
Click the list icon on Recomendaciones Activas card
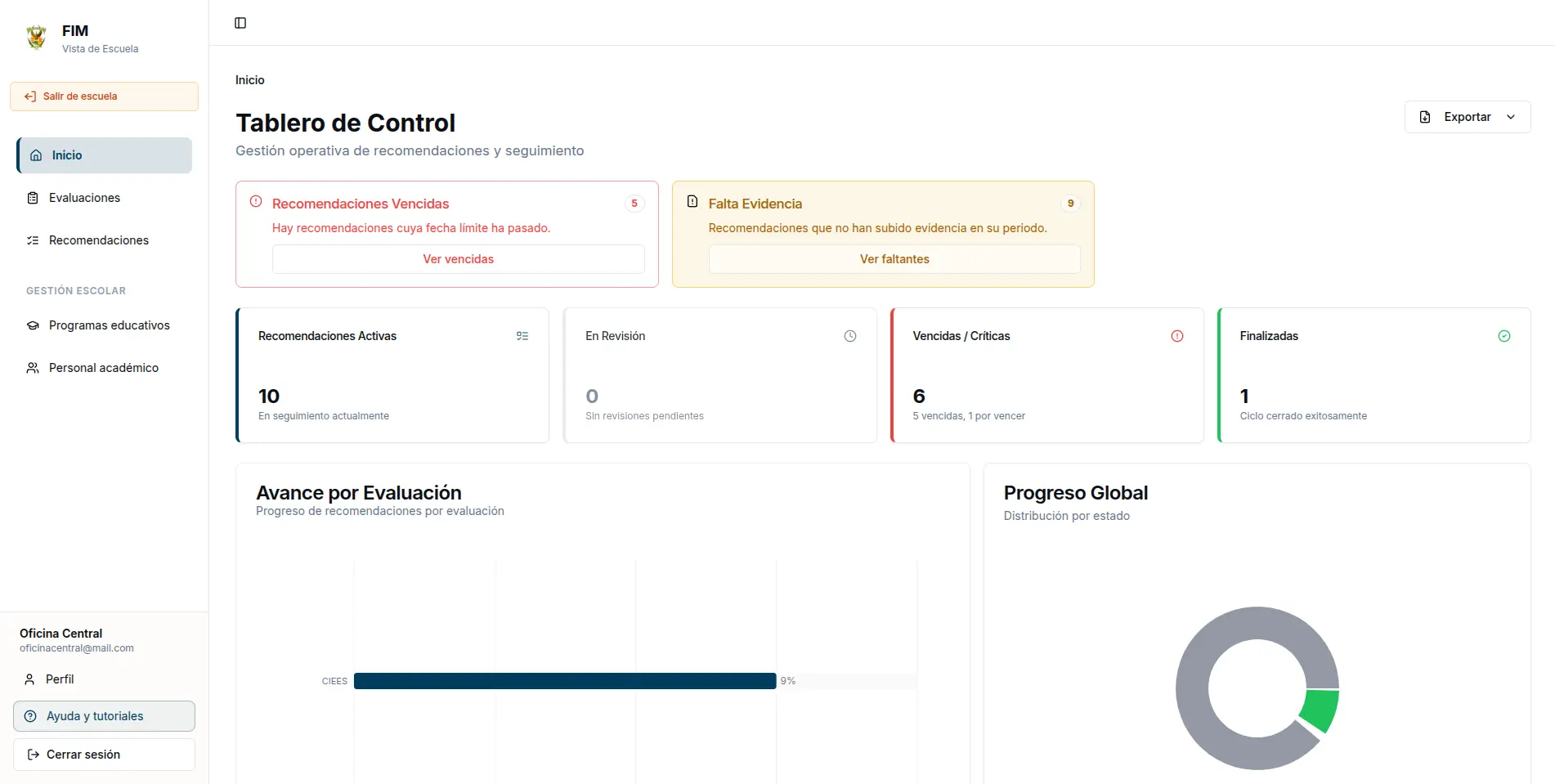(522, 336)
